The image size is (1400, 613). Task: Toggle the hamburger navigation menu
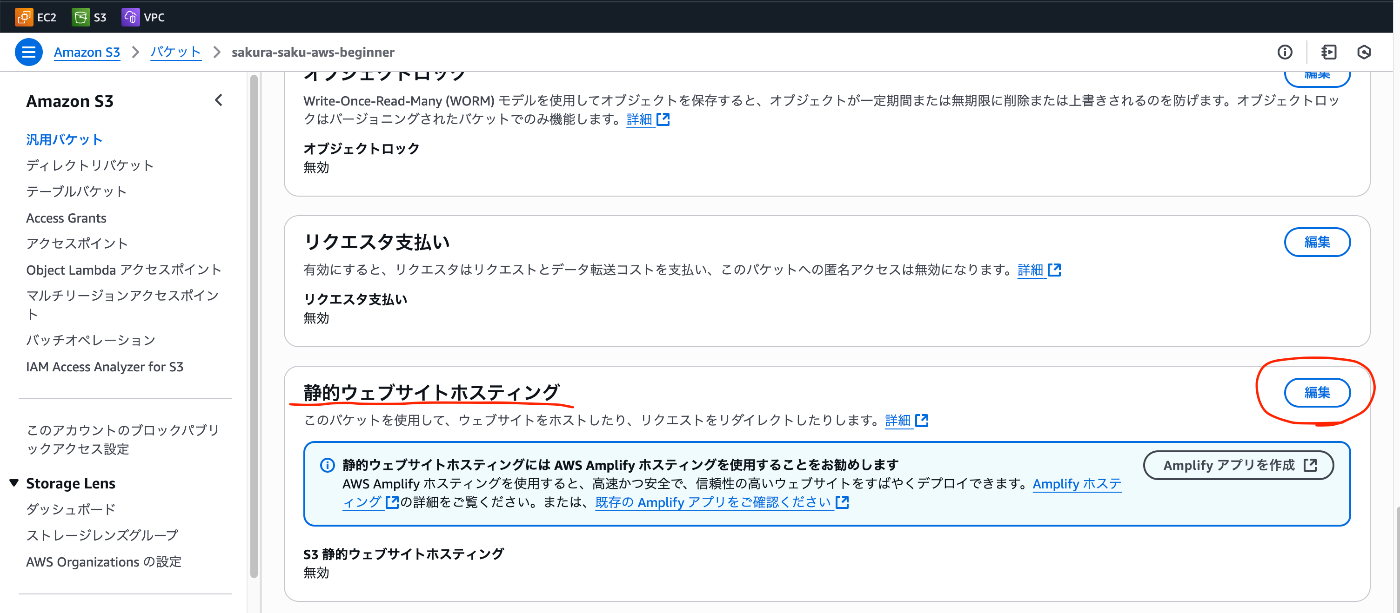(27, 52)
